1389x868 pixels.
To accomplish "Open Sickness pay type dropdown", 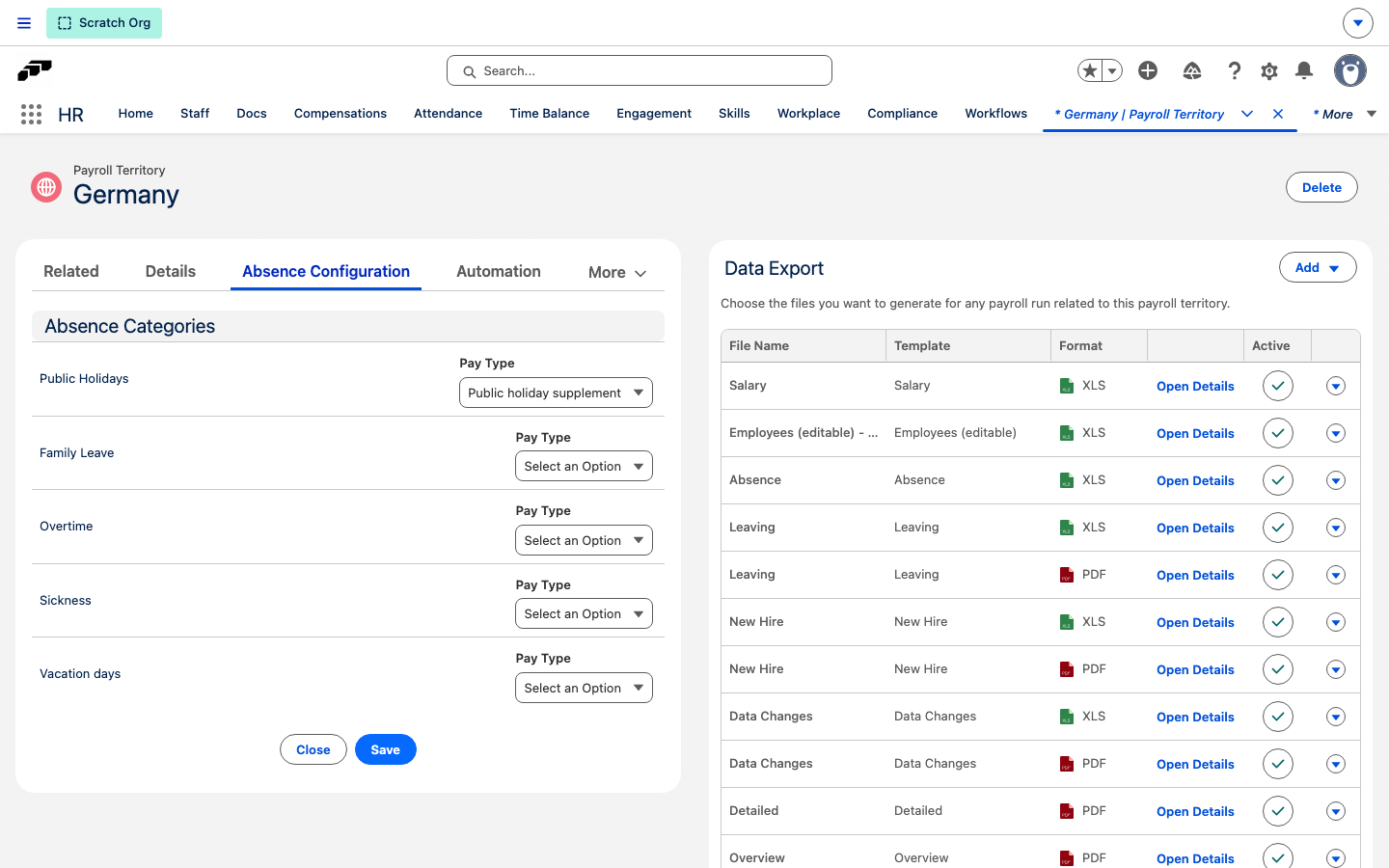I will point(584,613).
